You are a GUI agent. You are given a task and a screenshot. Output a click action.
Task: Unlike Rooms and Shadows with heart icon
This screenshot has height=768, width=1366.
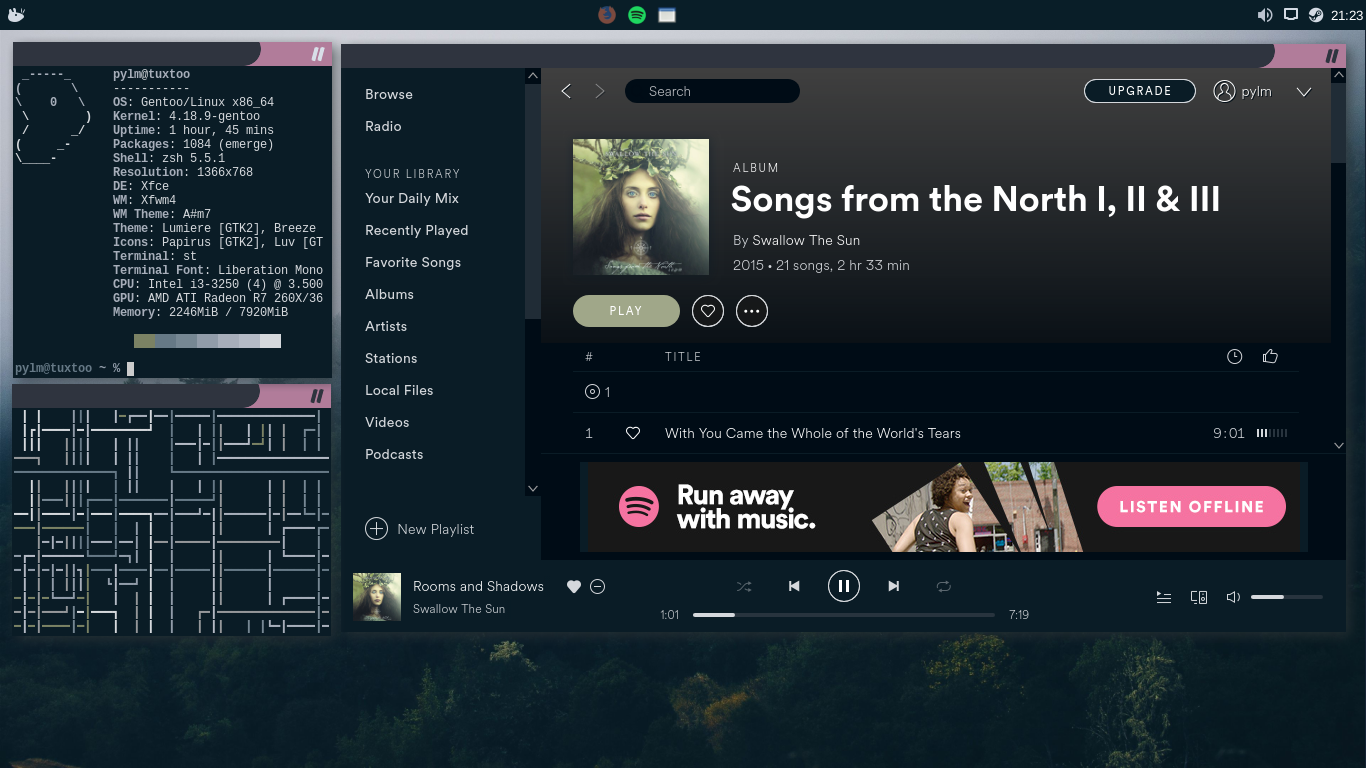[x=574, y=587]
